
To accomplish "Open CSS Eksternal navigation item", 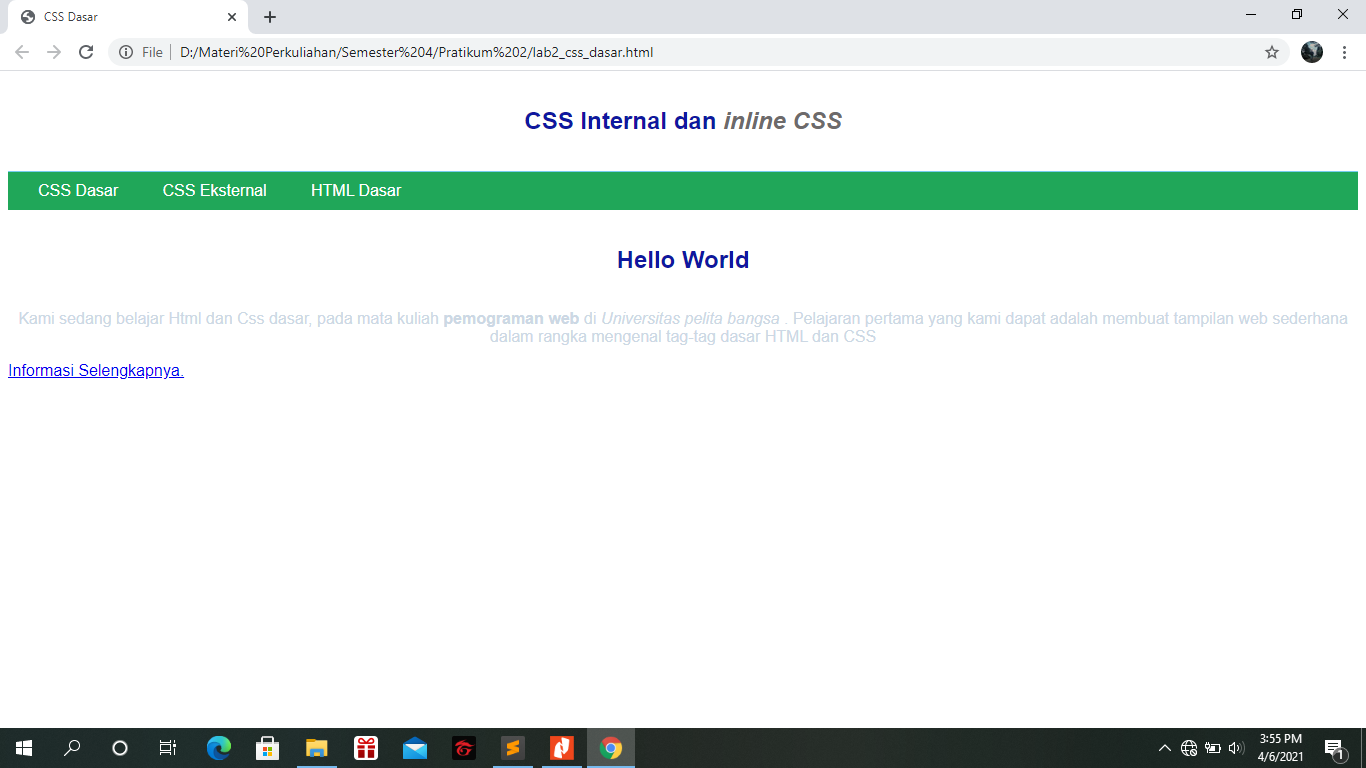I will click(215, 190).
